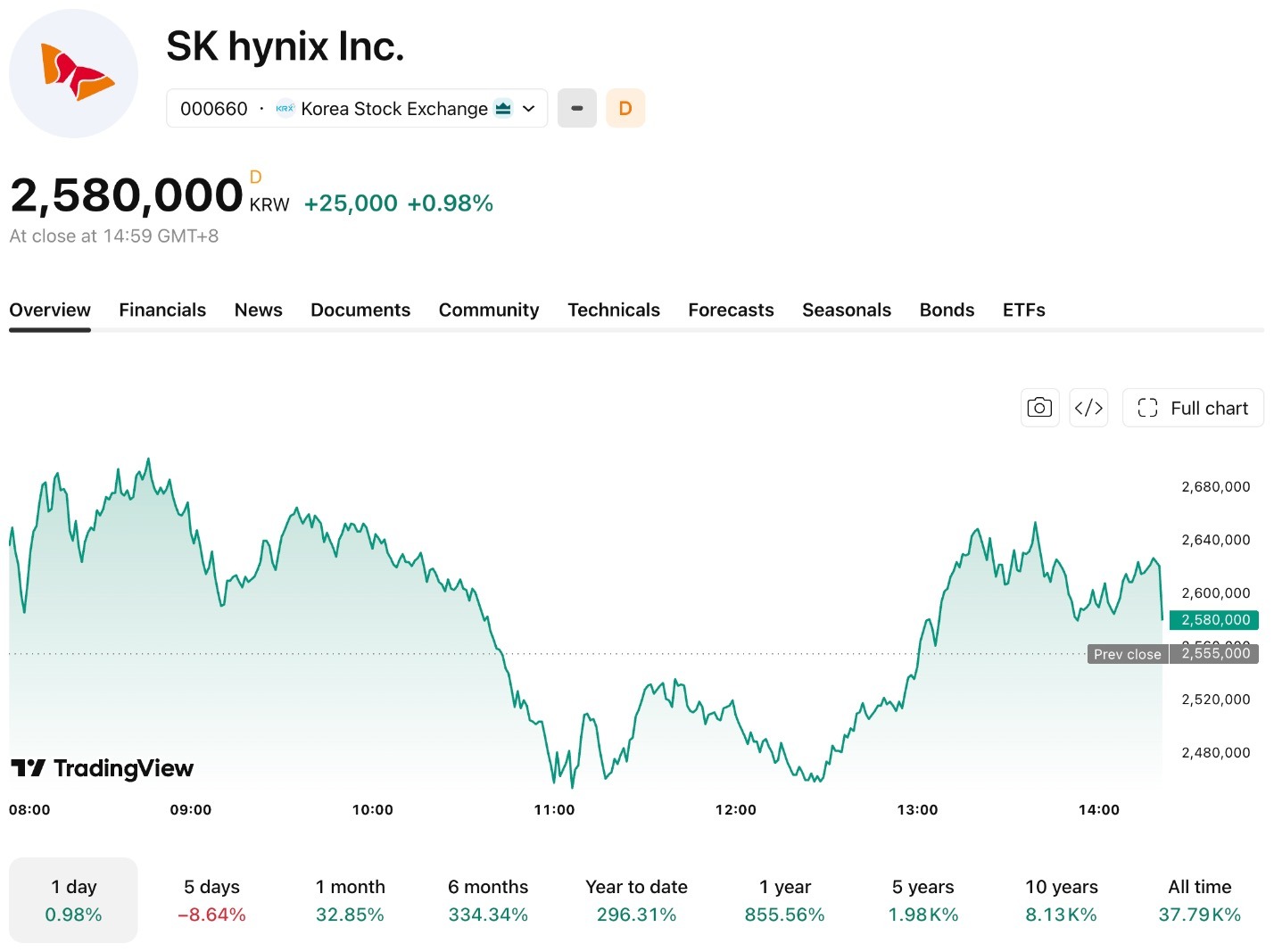1274x952 pixels.
Task: Click the 14:00 time axis label
Action: 1099,810
